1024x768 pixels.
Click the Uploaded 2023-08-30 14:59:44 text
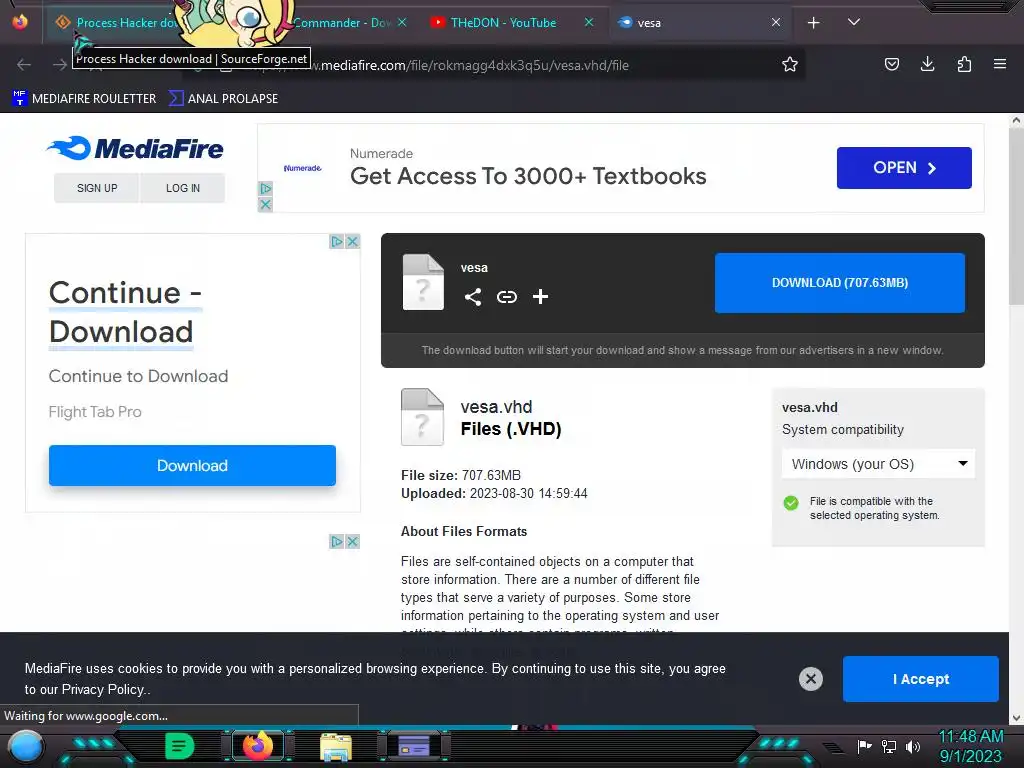pos(494,494)
